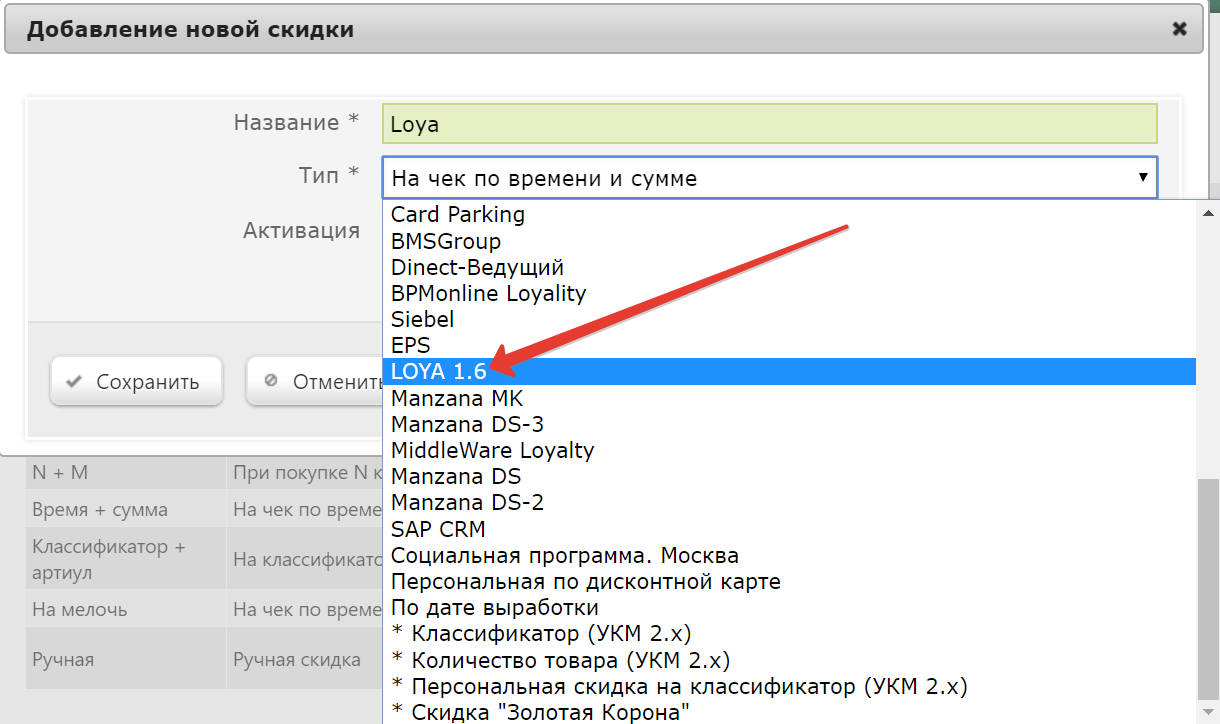Pick Manzana DS-2 from the list
Screen dimensions: 1220x724
pyautogui.click(x=790, y=501)
